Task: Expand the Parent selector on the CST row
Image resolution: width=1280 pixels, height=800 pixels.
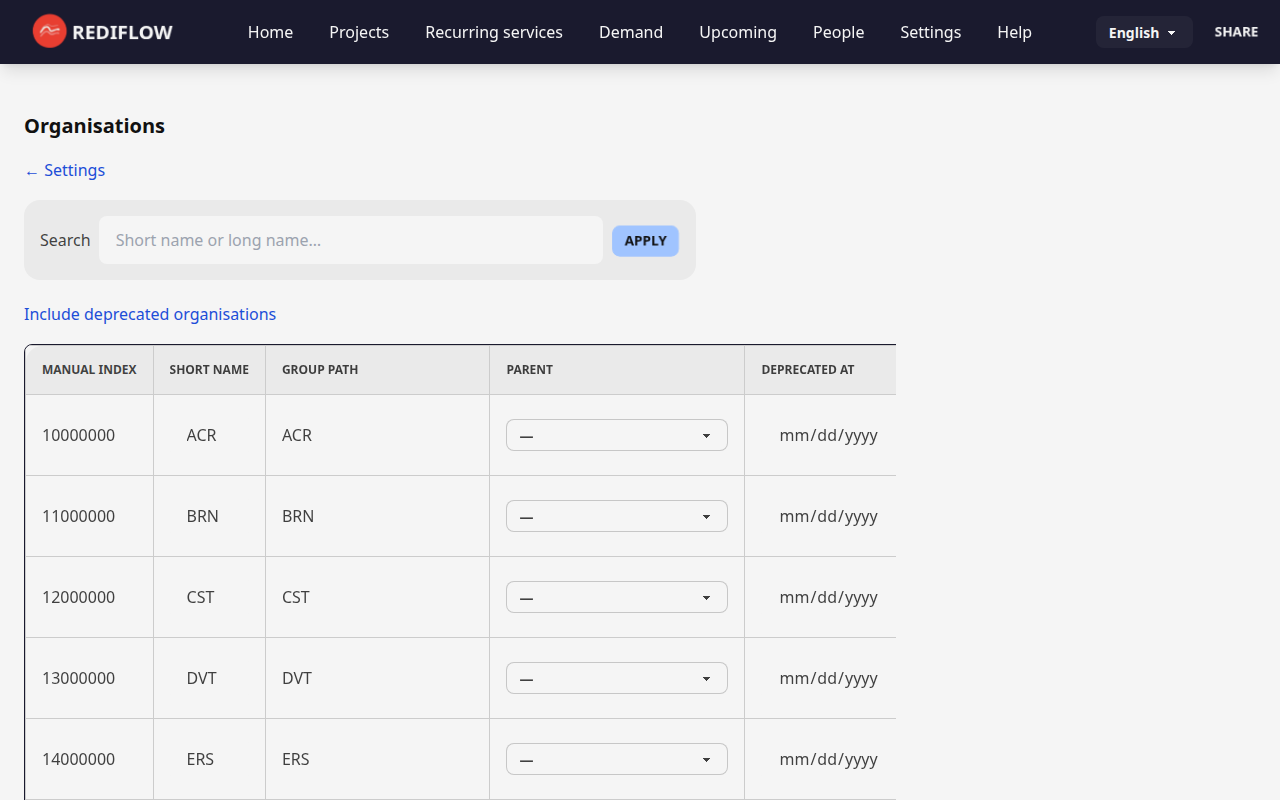Action: [616, 596]
